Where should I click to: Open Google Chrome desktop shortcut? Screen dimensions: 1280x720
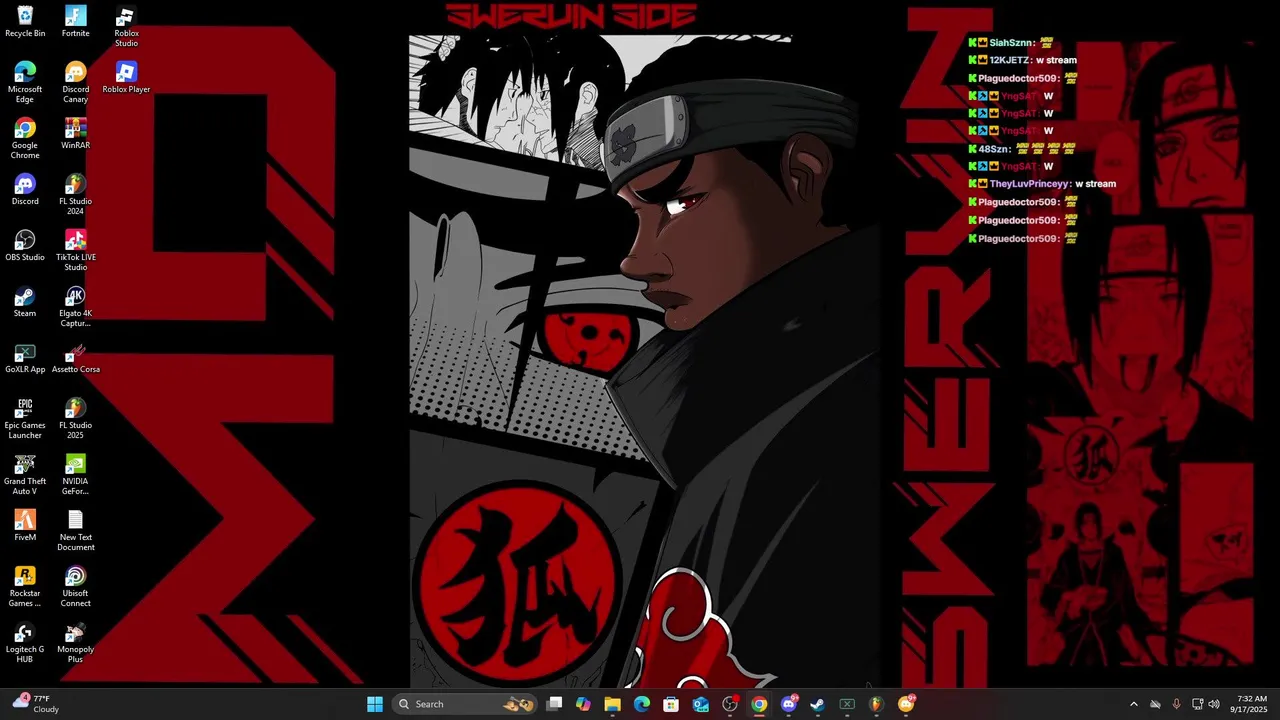pyautogui.click(x=25, y=139)
